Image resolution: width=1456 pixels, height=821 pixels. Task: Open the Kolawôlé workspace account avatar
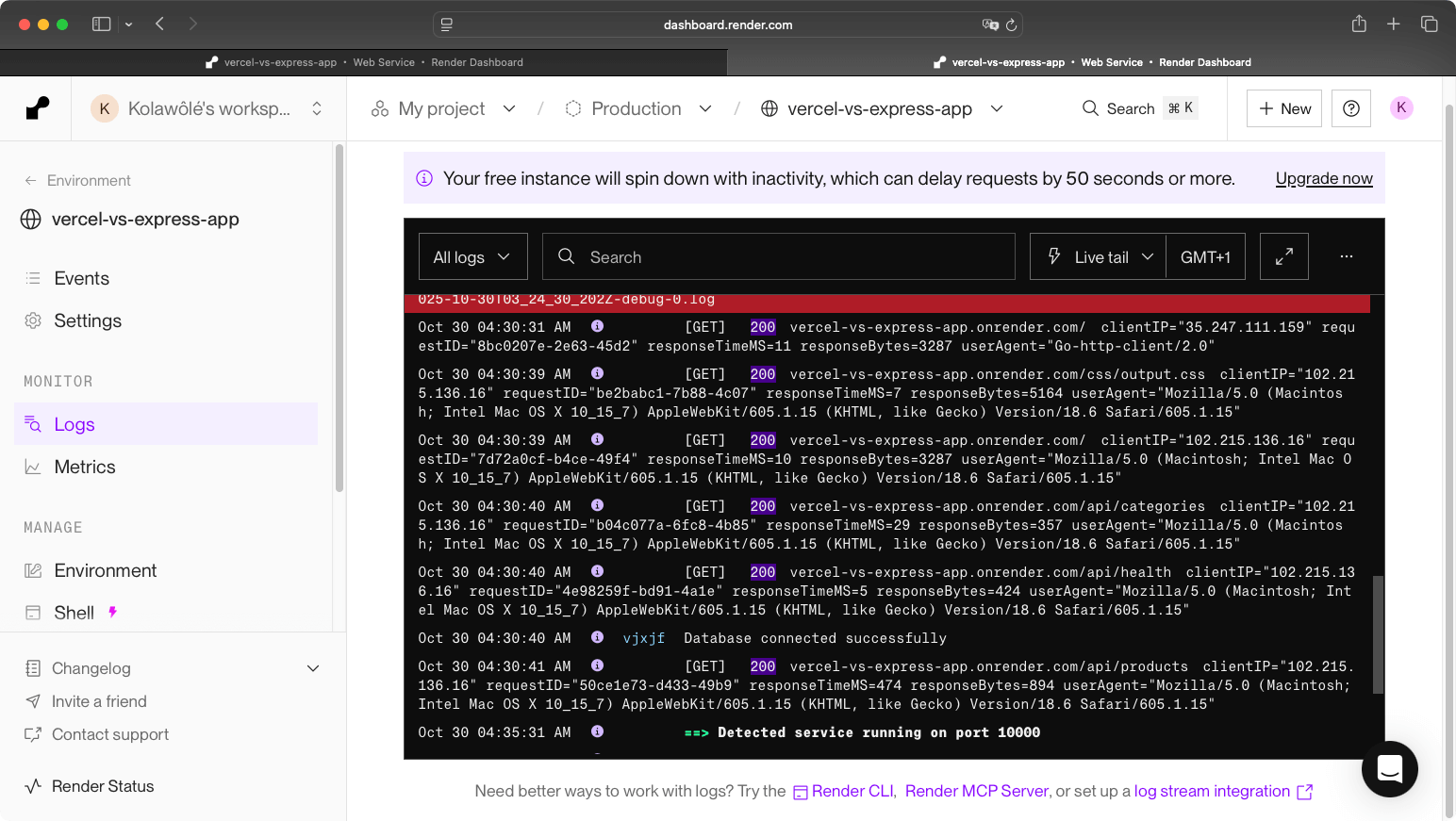105,107
